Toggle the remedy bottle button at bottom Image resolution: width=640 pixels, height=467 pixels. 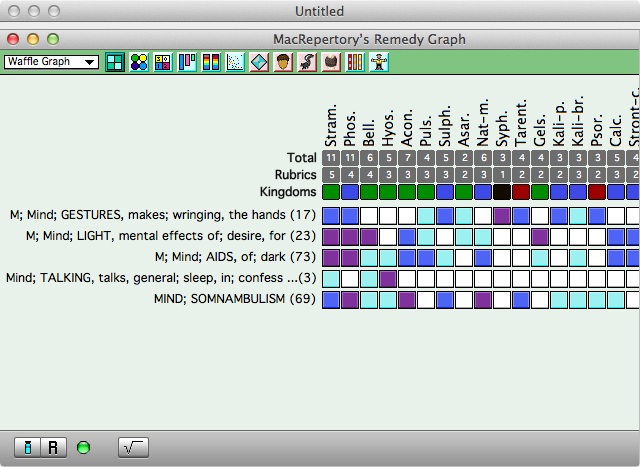pyautogui.click(x=28, y=447)
